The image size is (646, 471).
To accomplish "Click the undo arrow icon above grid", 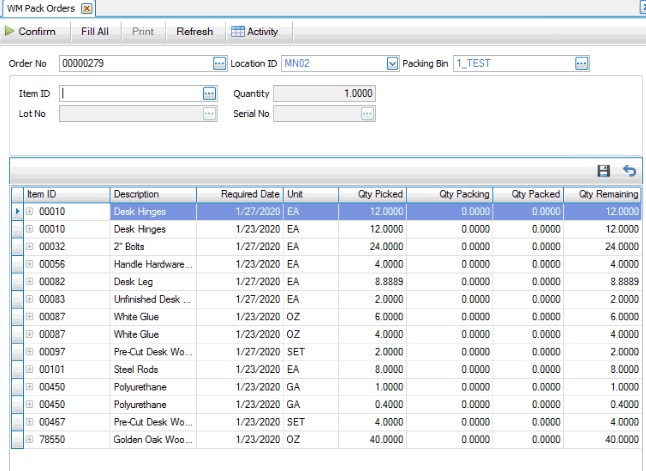I will coord(629,171).
